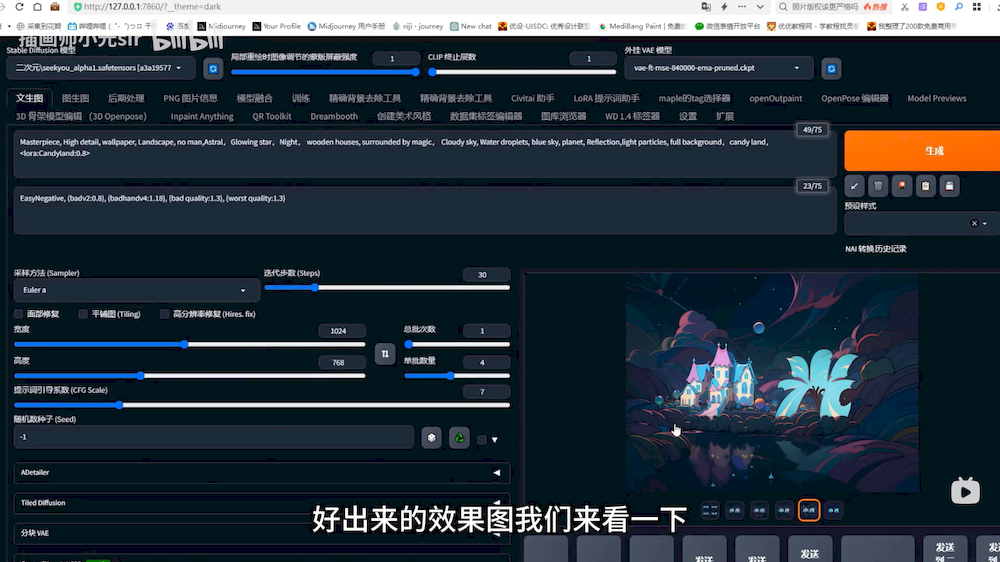This screenshot has width=1000, height=562.
Task: Click the orange Generate button
Action: coord(922,151)
